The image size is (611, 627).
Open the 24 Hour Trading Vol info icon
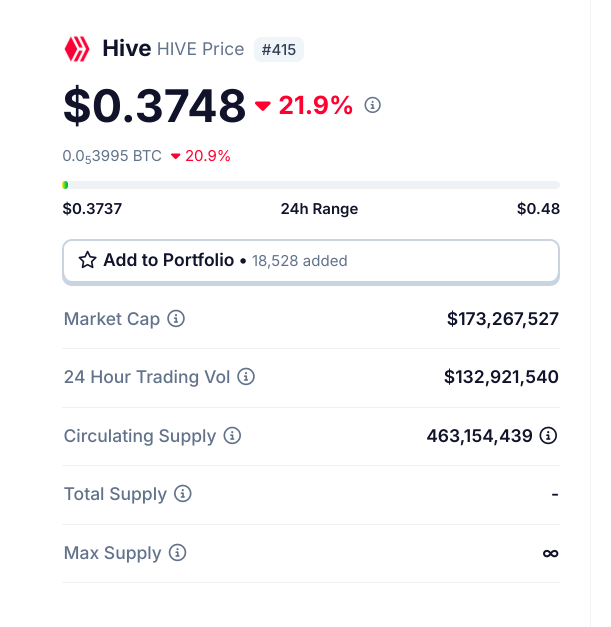[246, 377]
